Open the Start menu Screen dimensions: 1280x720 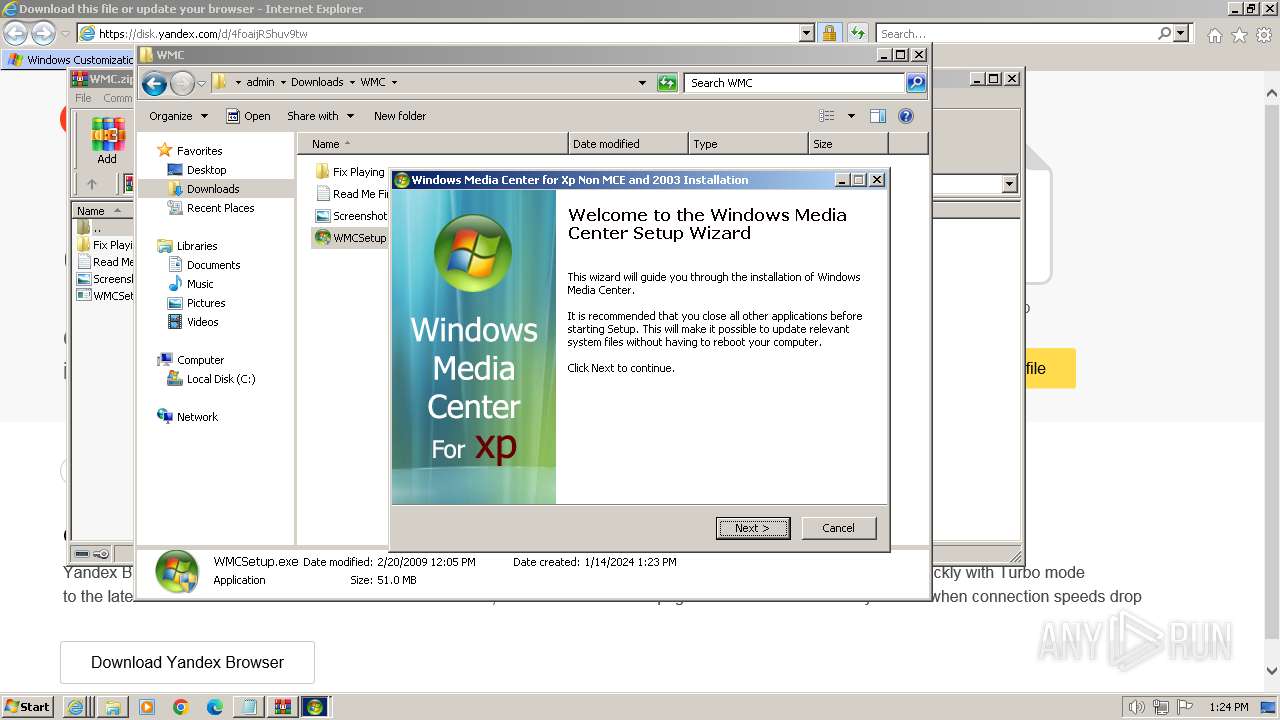(28, 706)
